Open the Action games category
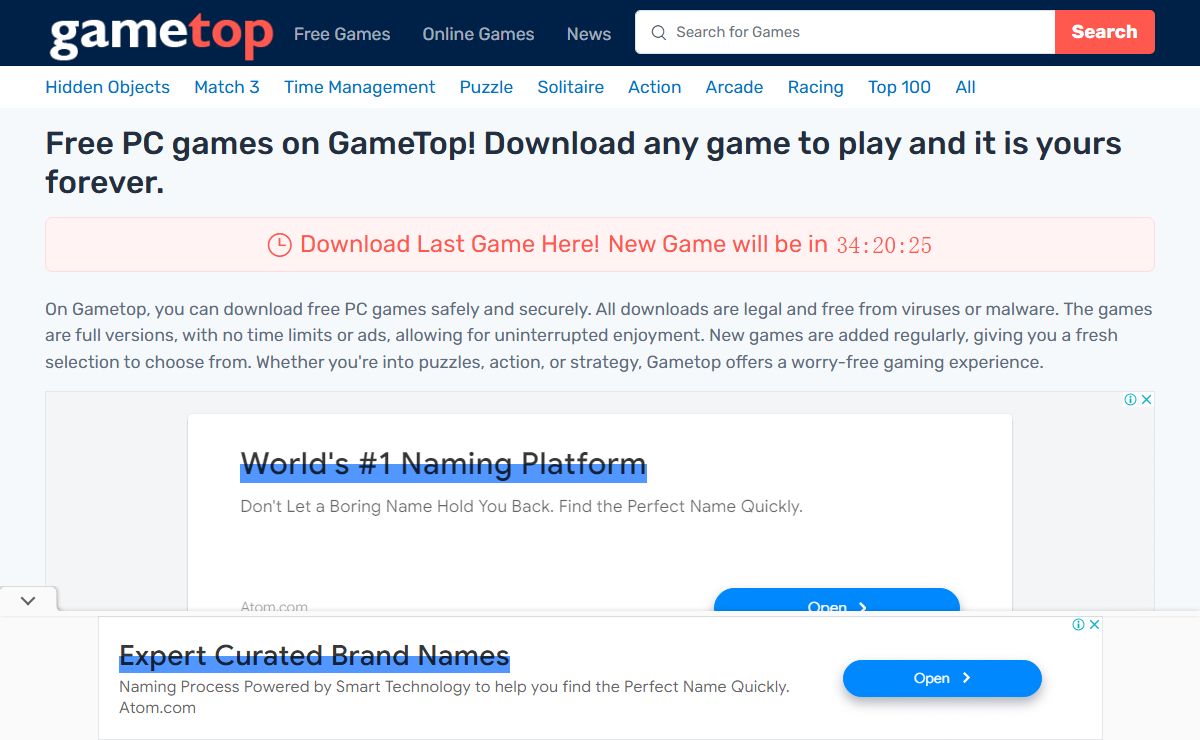 (655, 87)
